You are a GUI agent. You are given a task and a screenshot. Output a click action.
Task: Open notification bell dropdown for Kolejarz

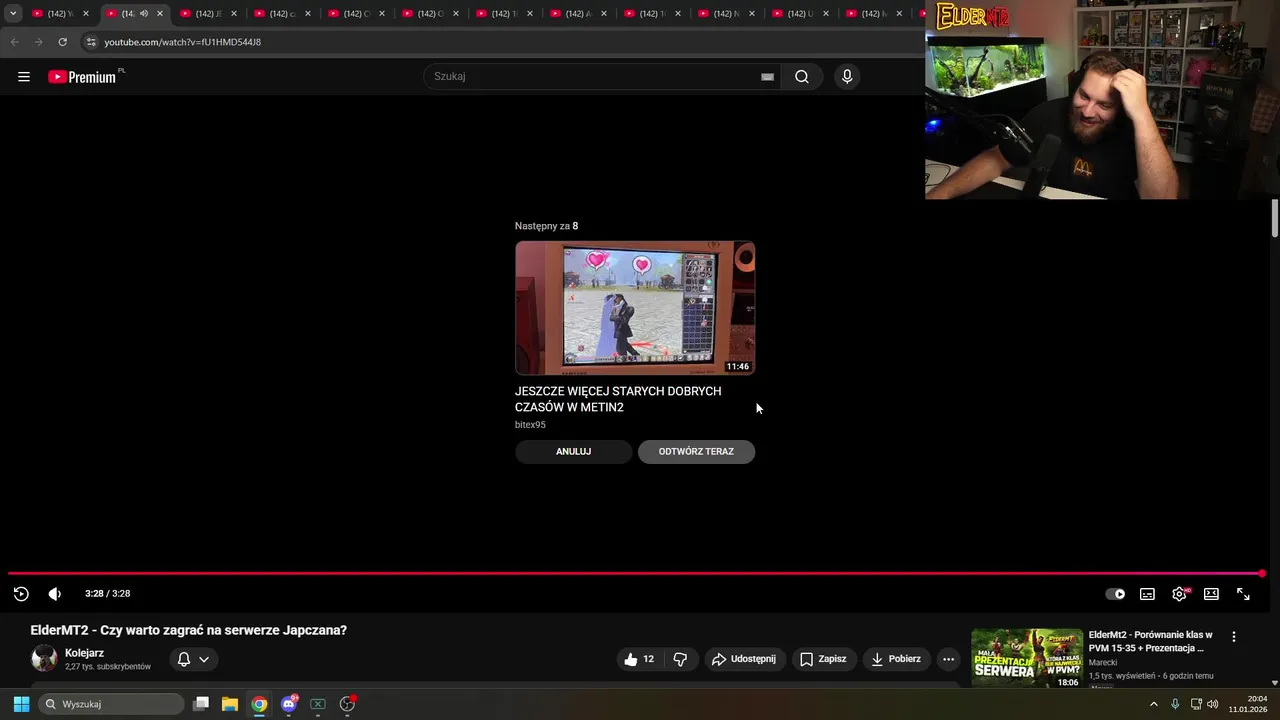193,659
